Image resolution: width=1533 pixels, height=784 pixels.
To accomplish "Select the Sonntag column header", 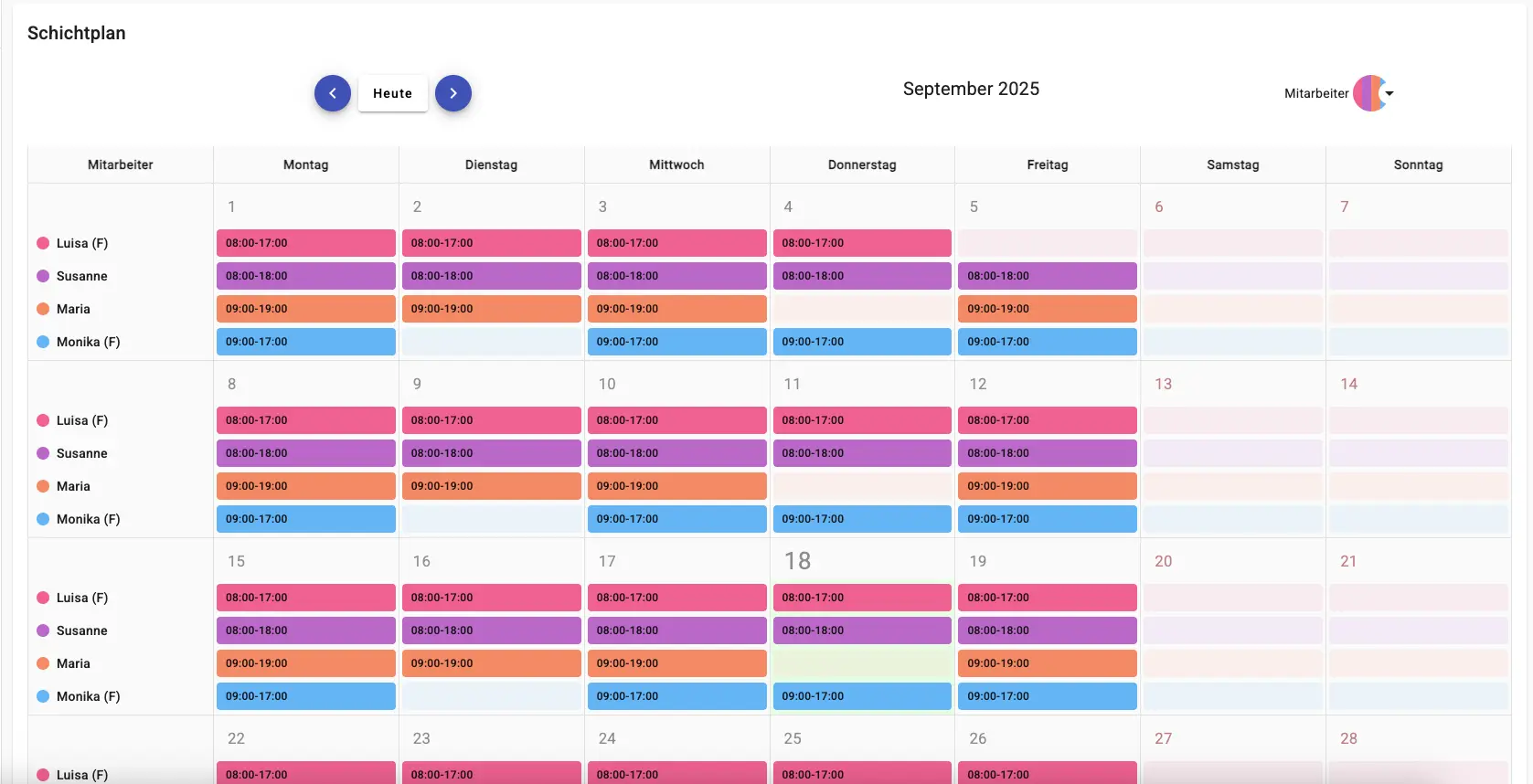I will point(1418,164).
